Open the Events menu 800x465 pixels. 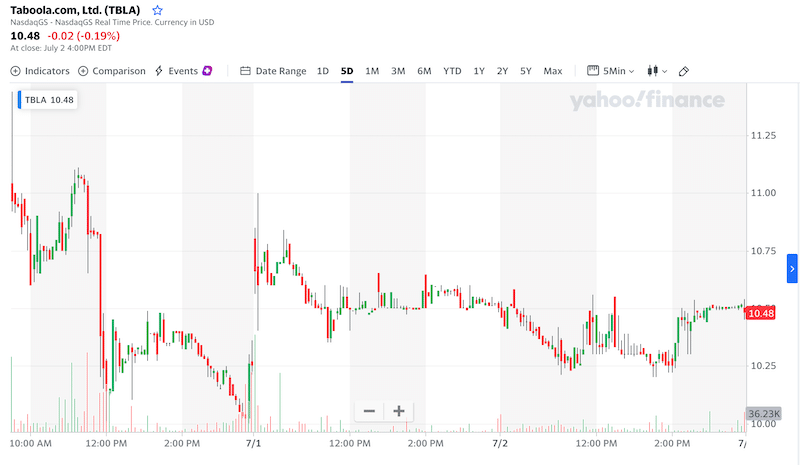(x=183, y=71)
